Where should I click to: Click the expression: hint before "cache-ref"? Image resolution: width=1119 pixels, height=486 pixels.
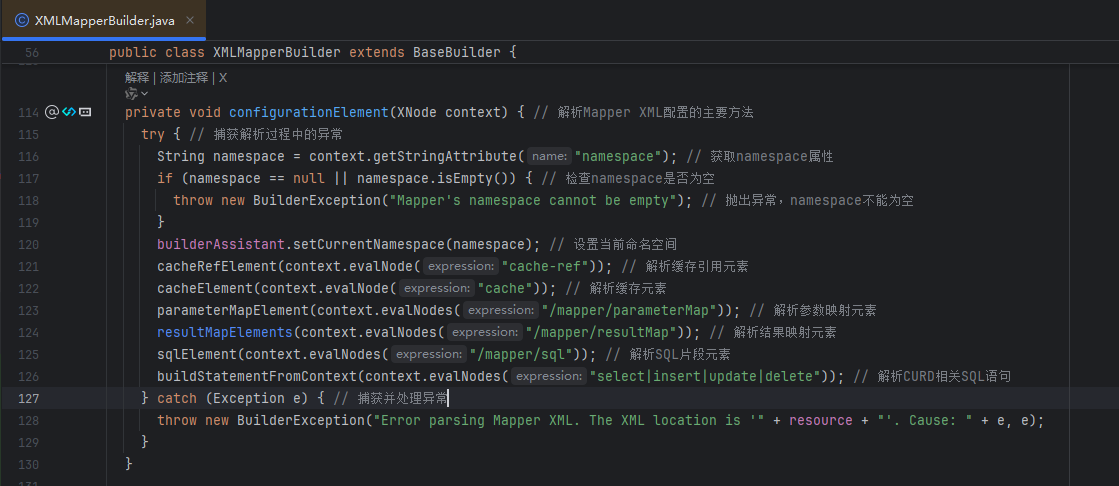pyautogui.click(x=459, y=266)
